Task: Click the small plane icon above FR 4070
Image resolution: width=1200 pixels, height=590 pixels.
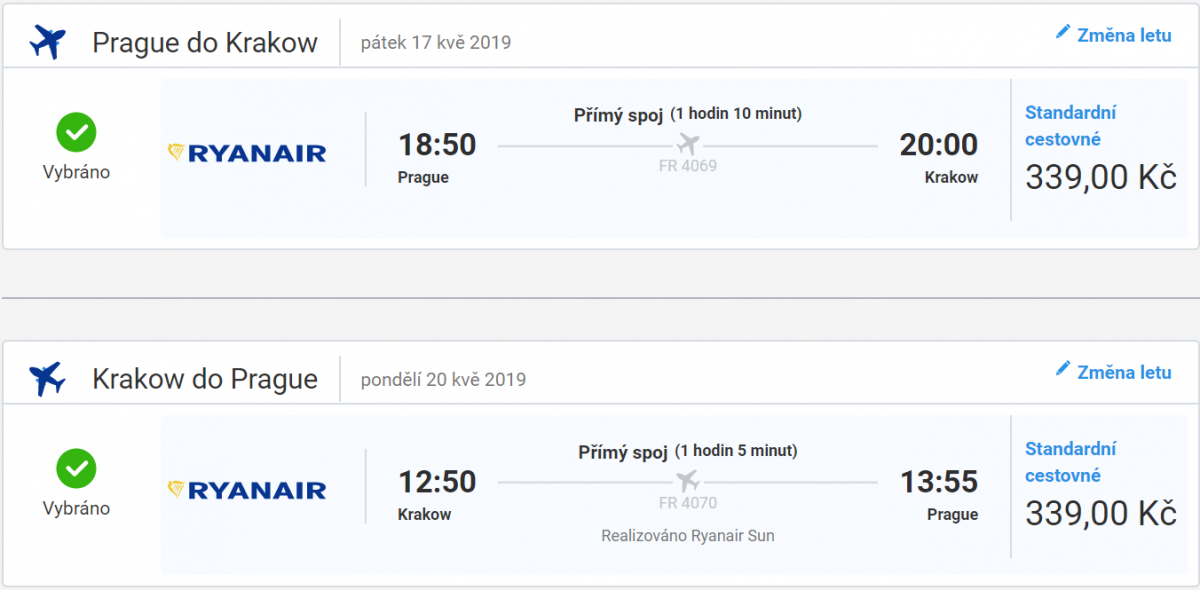Action: [688, 480]
